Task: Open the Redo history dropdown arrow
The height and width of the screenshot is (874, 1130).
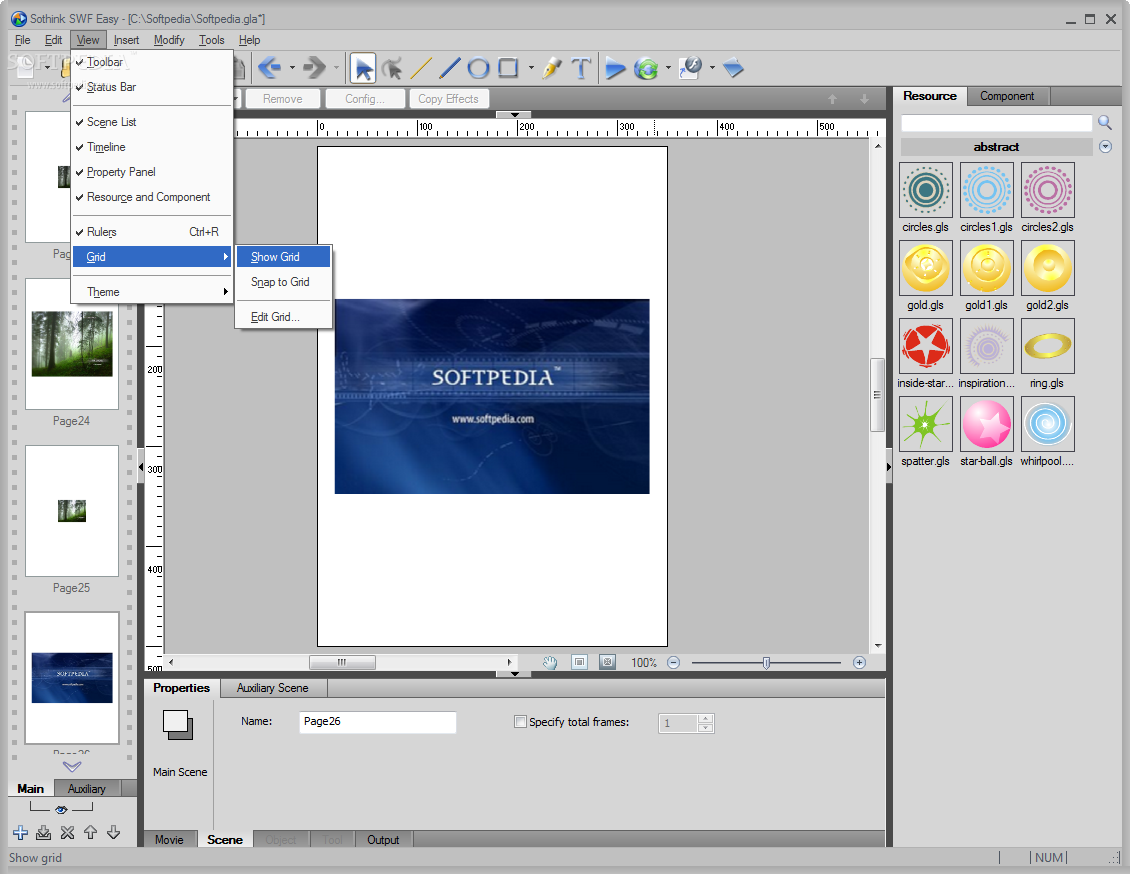Action: [x=336, y=68]
